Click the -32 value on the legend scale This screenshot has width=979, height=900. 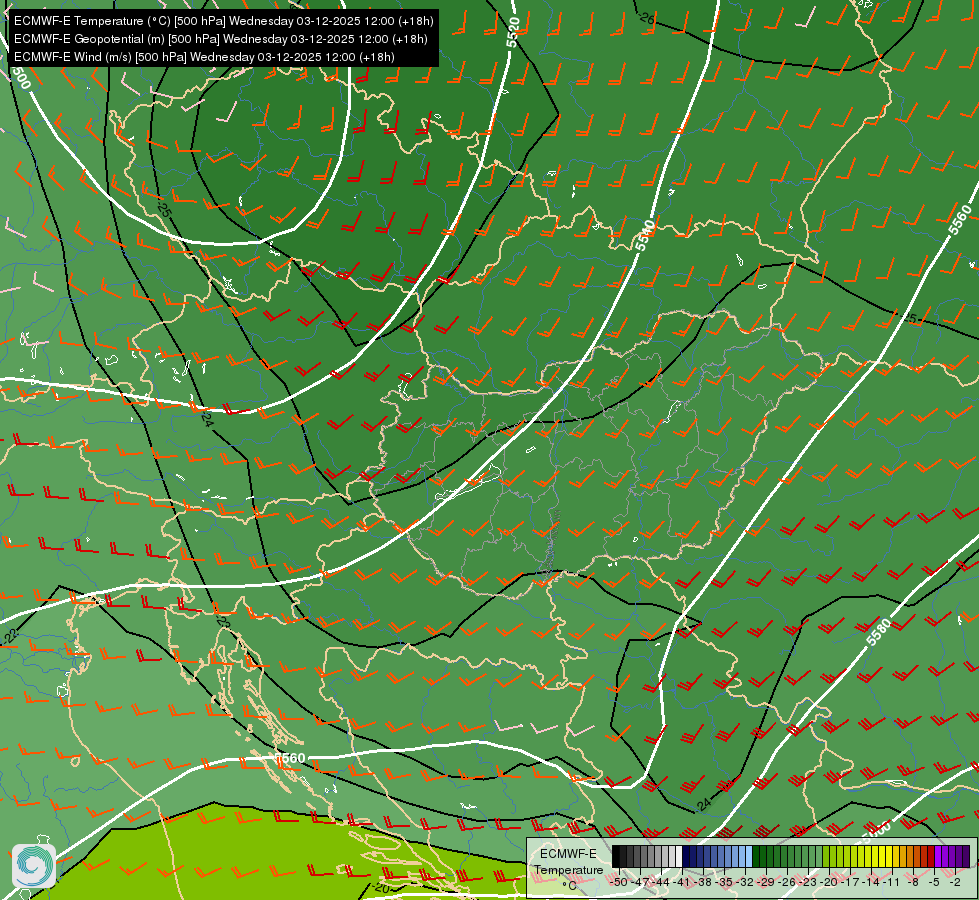coord(745,882)
